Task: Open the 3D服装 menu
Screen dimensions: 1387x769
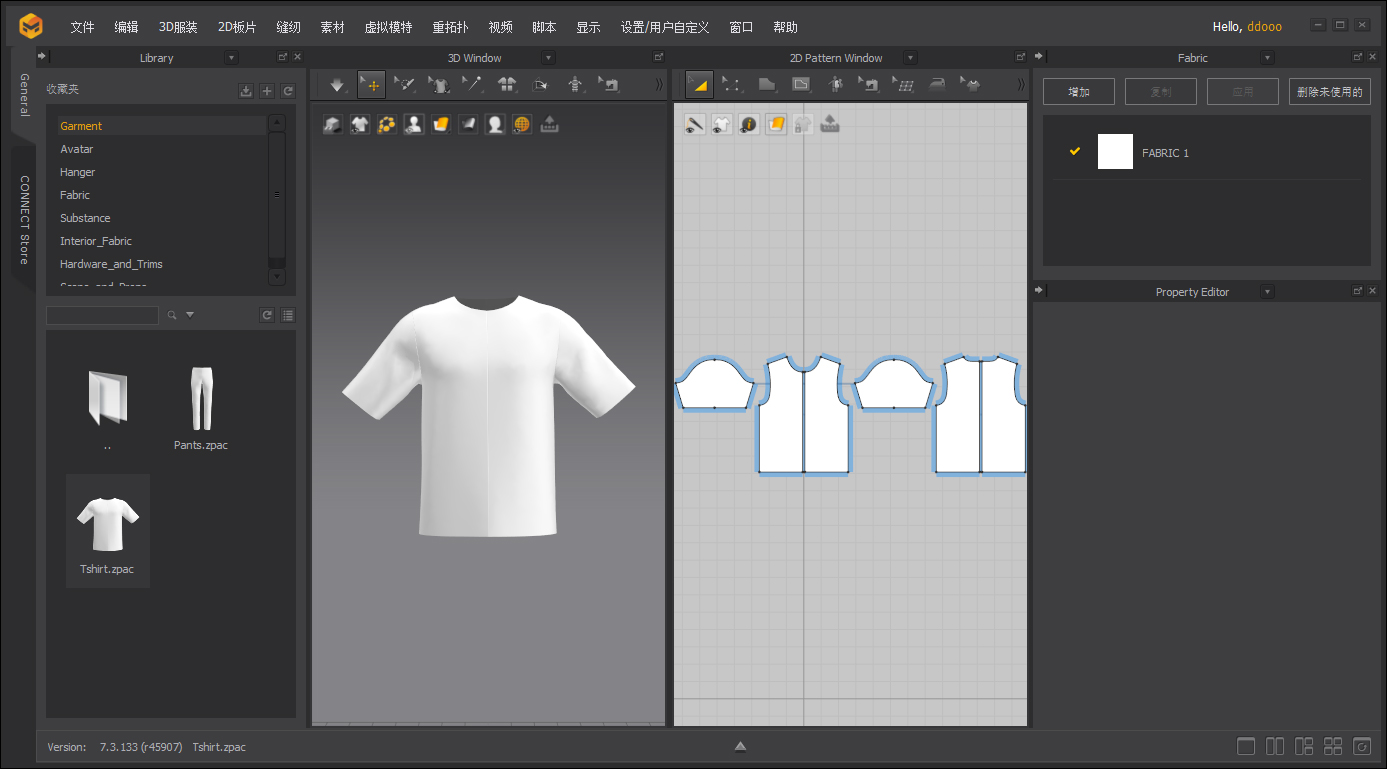Action: point(178,27)
